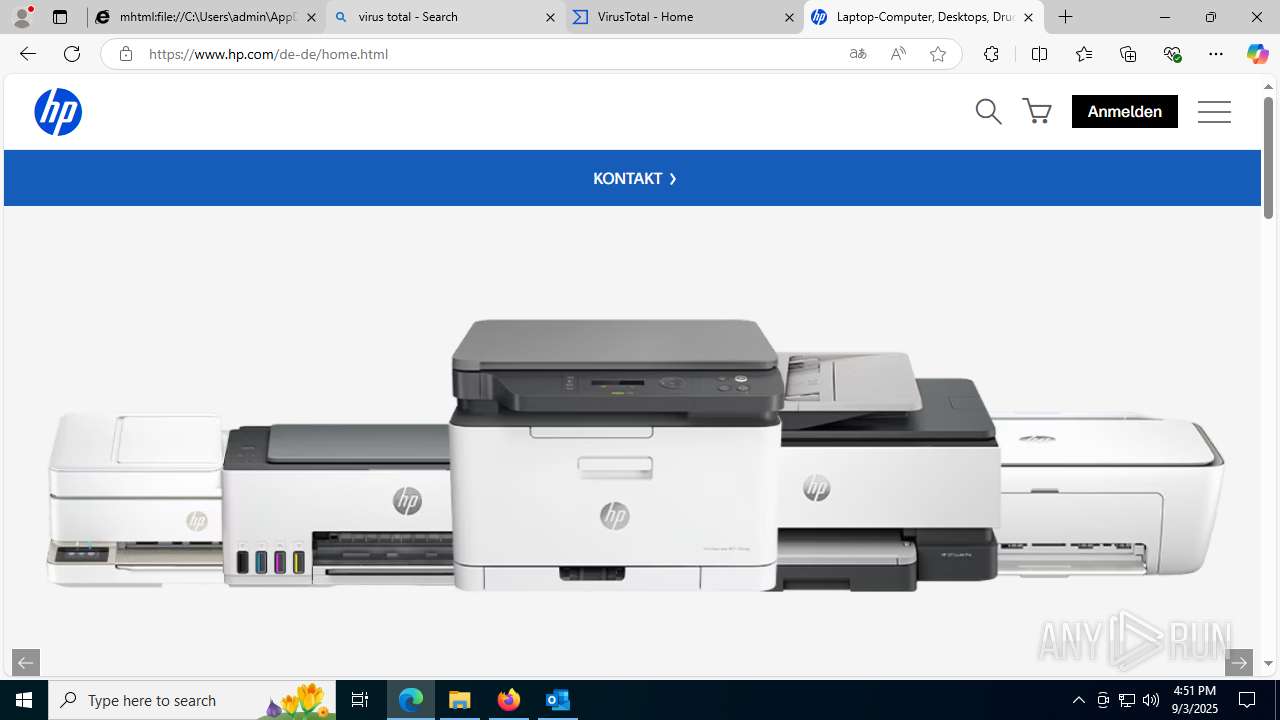Viewport: 1280px width, 720px height.
Task: View site information lock icon
Action: (125, 54)
